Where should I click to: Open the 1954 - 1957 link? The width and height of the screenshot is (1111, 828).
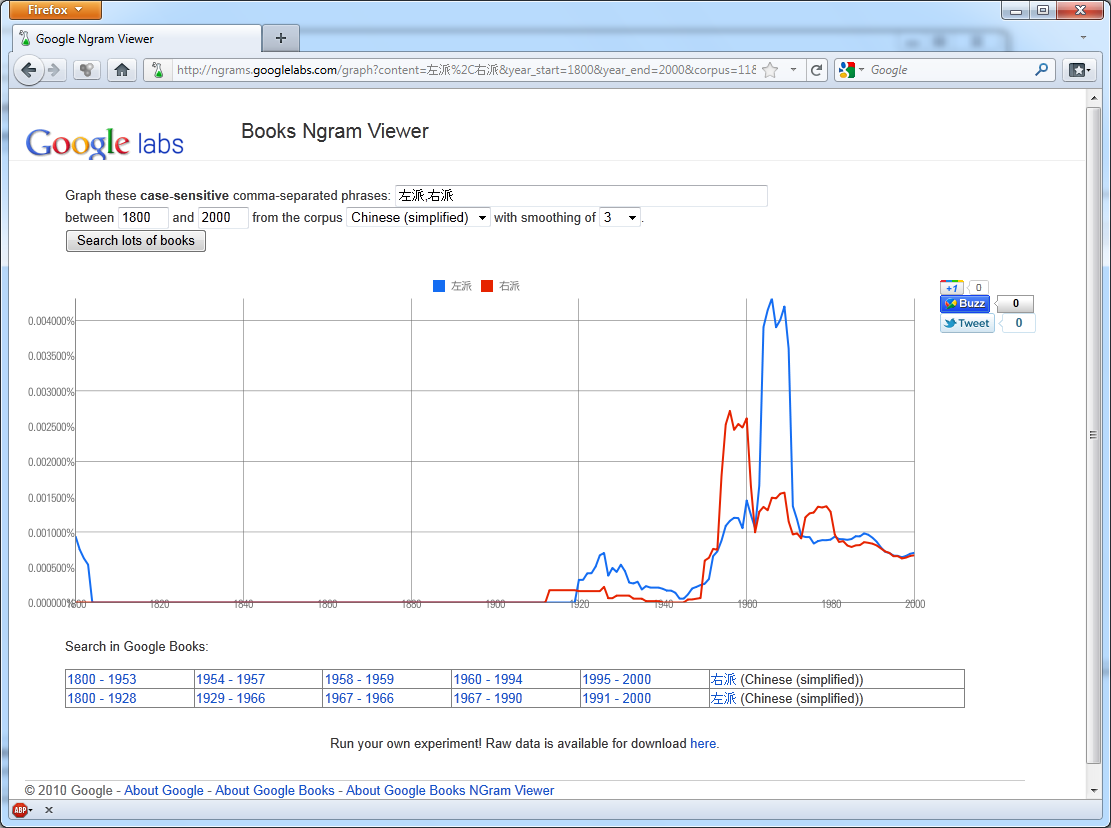230,679
